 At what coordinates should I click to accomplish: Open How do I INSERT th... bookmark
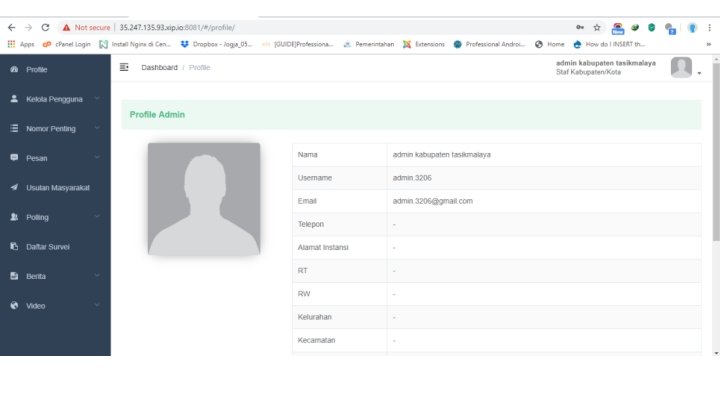(609, 44)
